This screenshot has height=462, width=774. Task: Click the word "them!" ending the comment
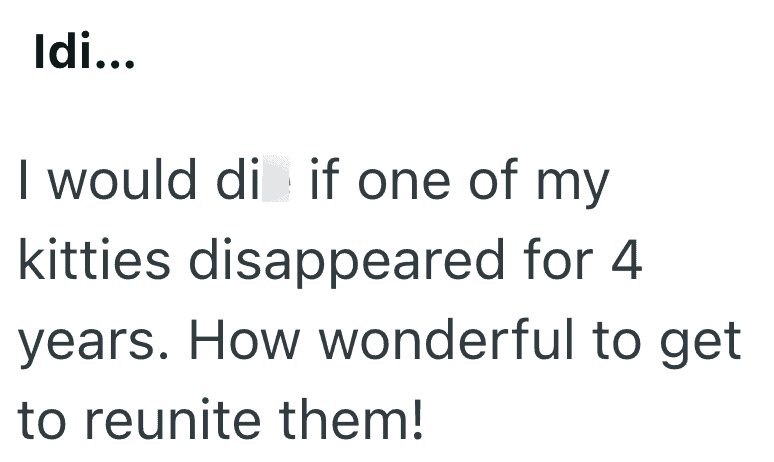click(x=358, y=421)
